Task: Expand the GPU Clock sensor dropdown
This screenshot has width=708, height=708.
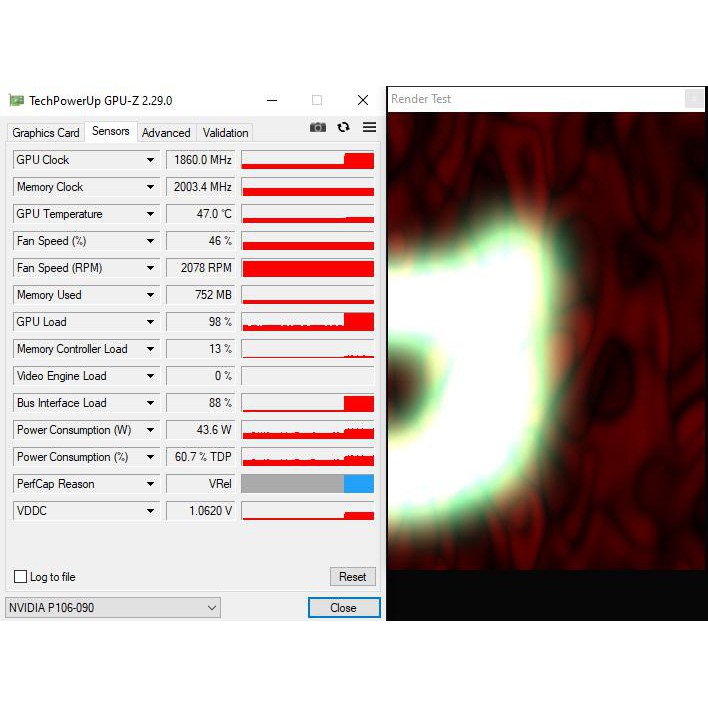Action: point(151,160)
